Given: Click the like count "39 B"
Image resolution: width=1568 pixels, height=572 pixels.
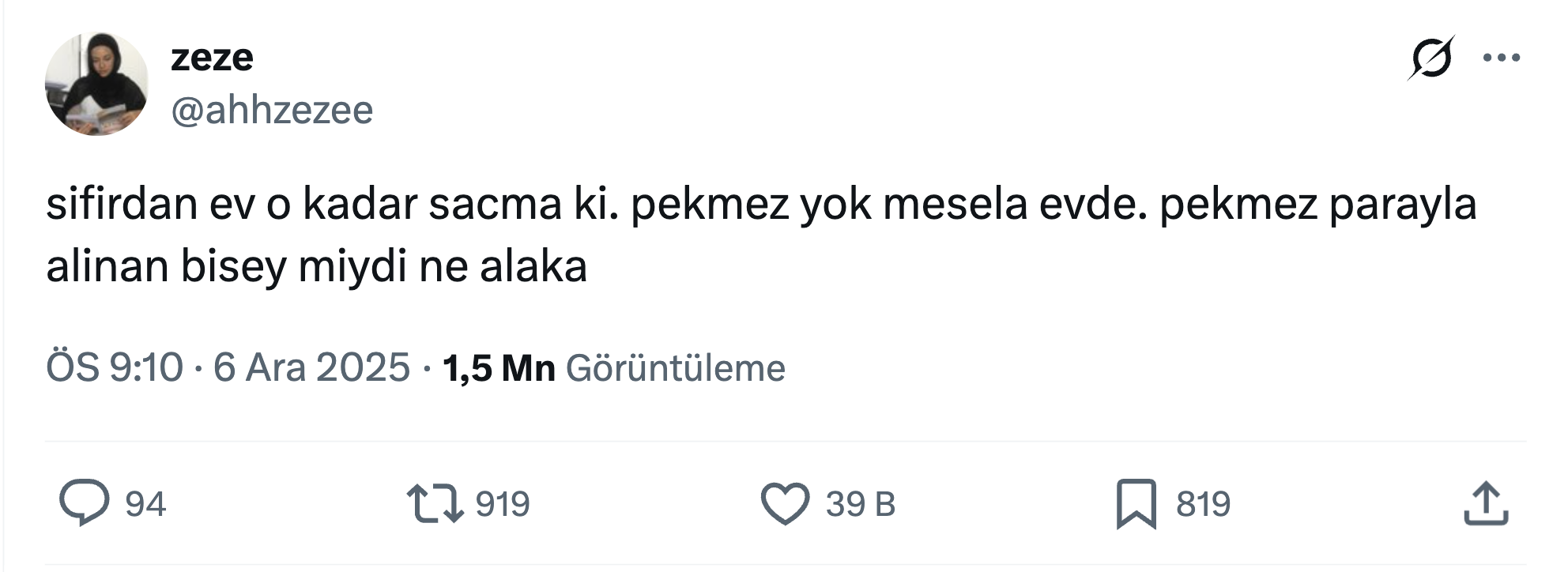Looking at the screenshot, I should click(x=861, y=504).
